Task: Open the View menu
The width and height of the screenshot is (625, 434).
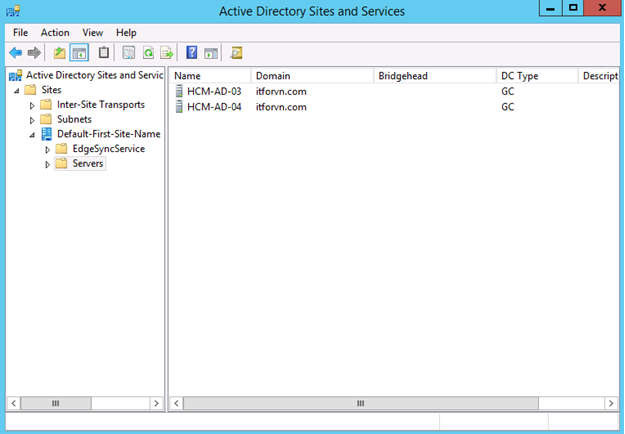Action: click(92, 32)
